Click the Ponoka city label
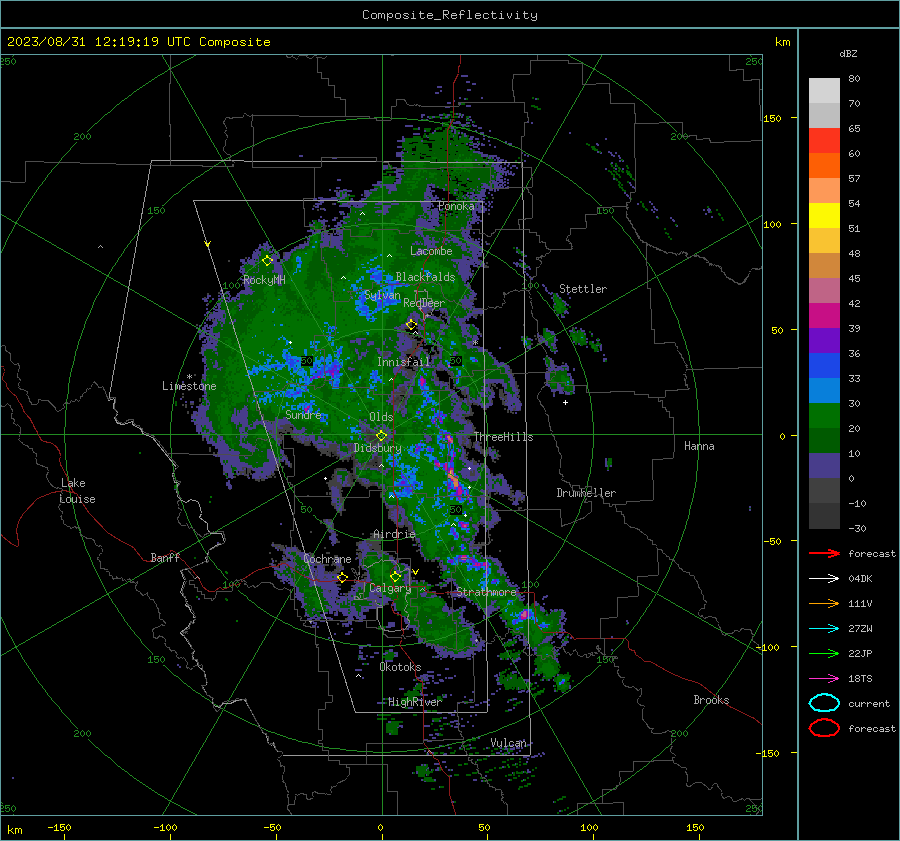The image size is (900, 841). pos(456,206)
